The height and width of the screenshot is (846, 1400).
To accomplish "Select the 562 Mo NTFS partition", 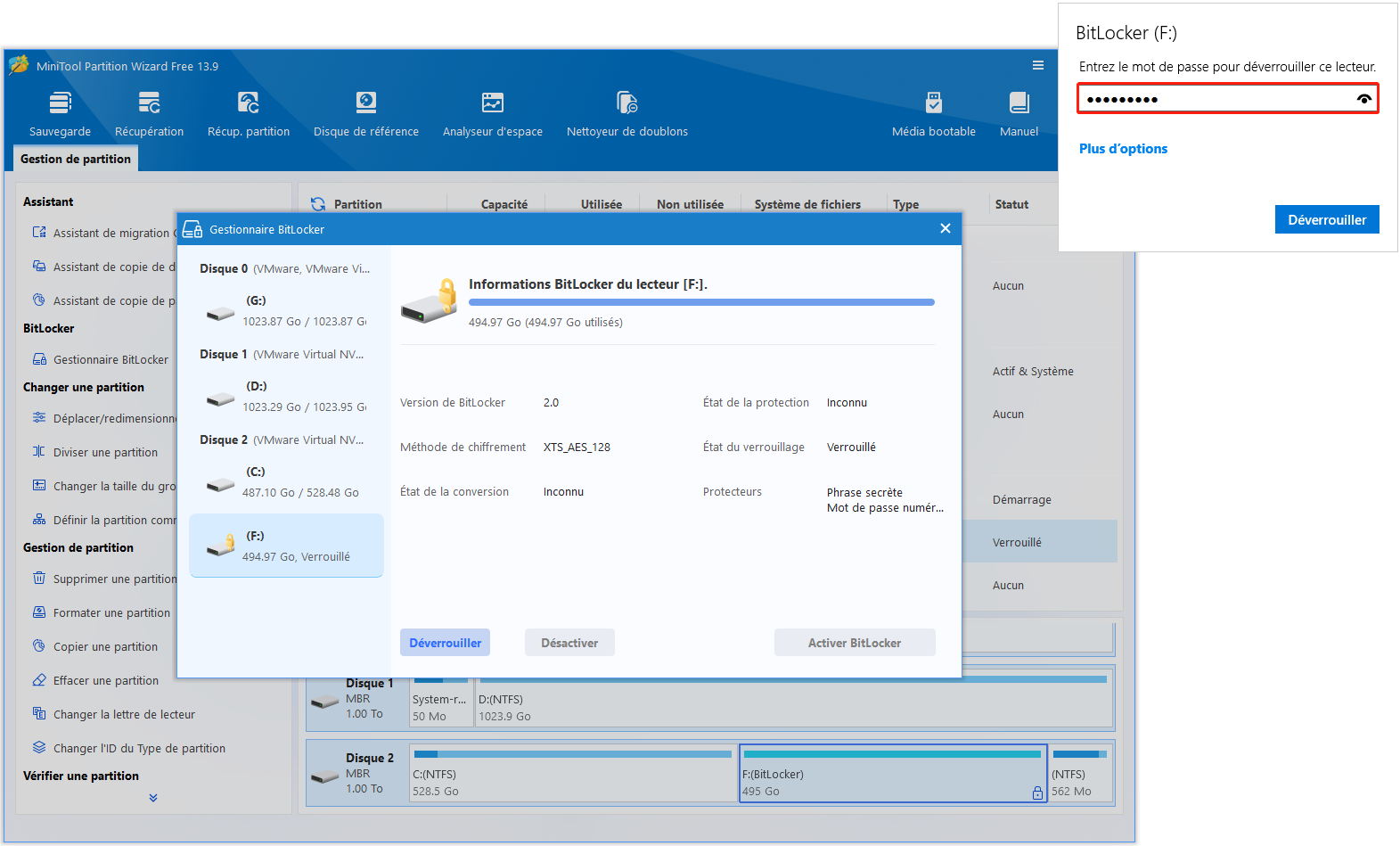I will click(x=1081, y=774).
